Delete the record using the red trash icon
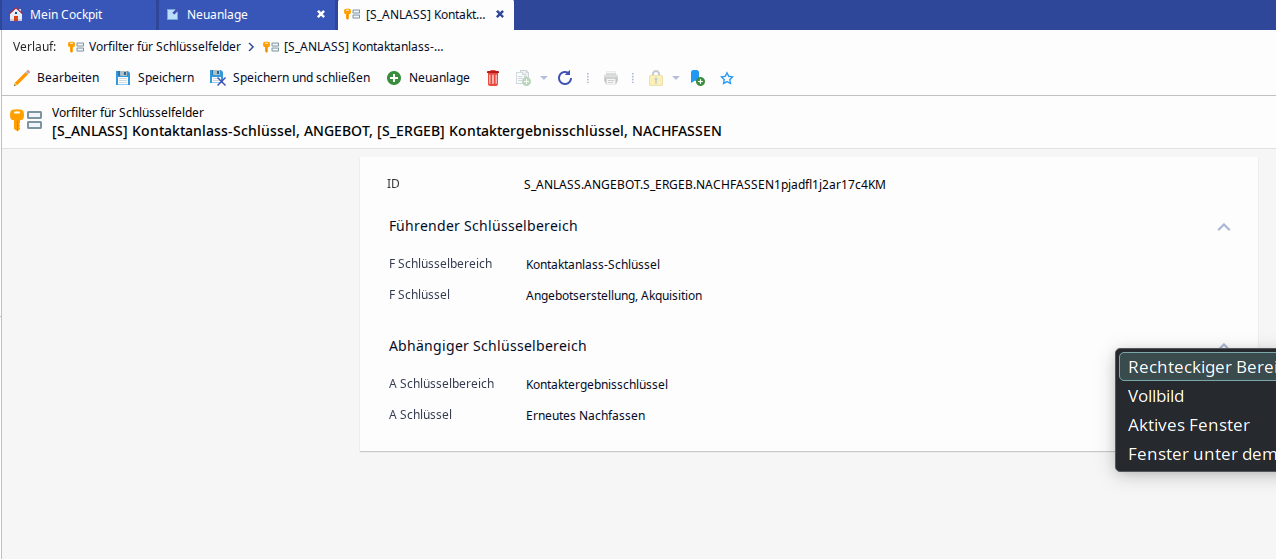This screenshot has height=559, width=1276. point(493,78)
